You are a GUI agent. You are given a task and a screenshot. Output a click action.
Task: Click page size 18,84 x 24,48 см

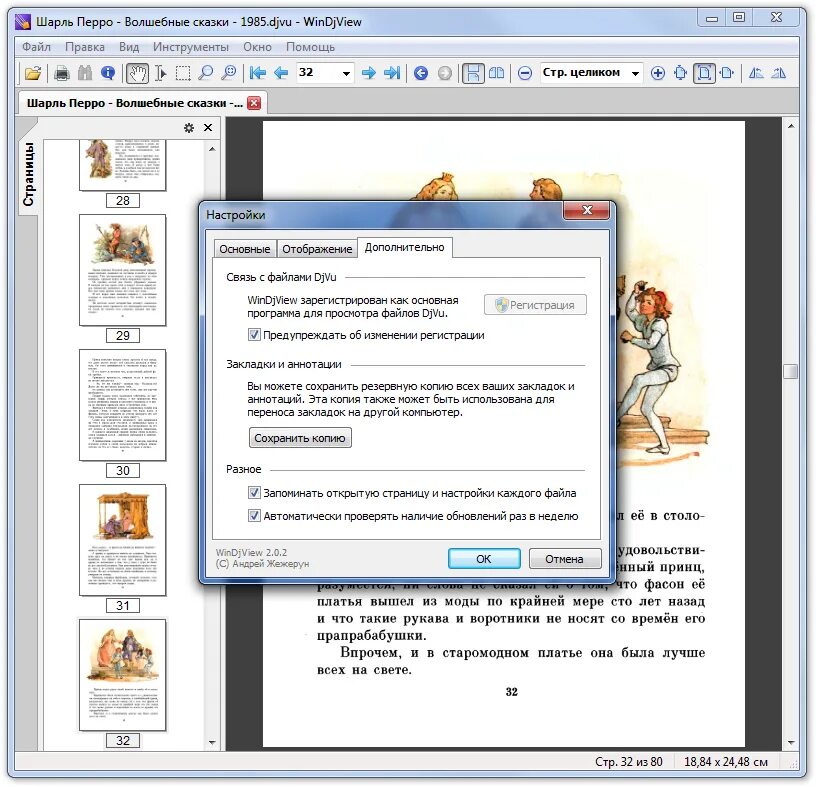tap(725, 761)
